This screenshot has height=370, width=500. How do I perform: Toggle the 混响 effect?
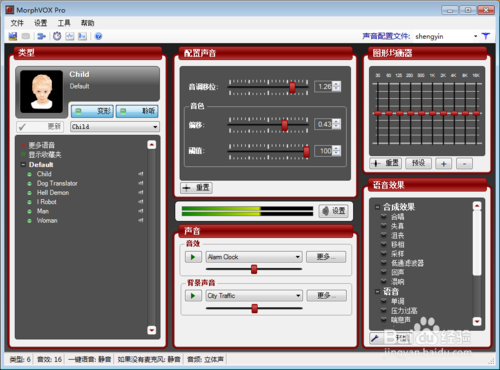tap(384, 282)
